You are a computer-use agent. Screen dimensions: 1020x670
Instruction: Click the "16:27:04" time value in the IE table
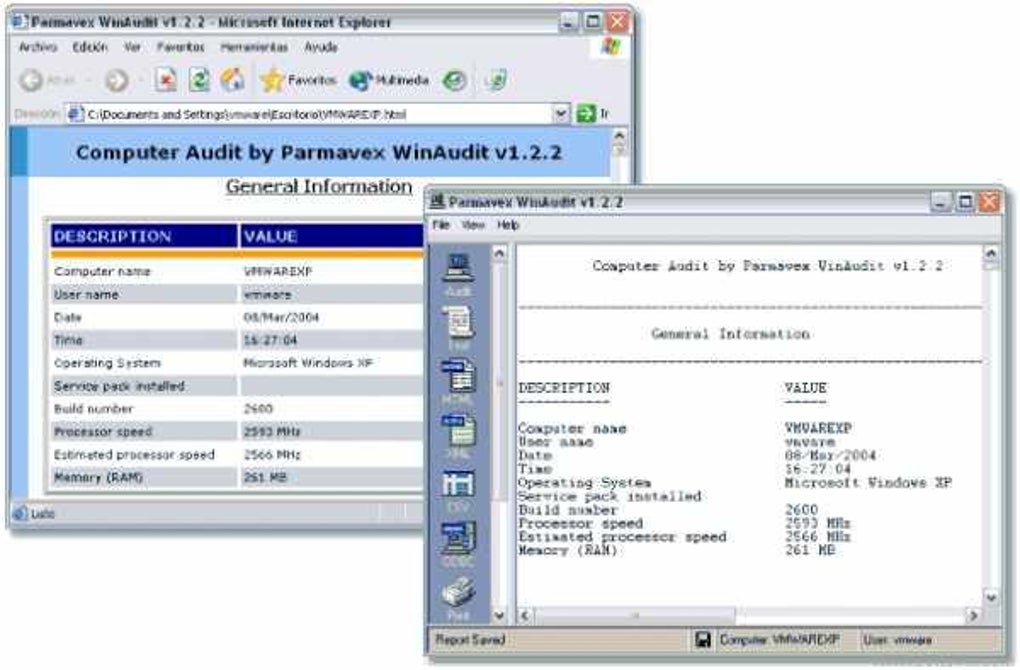pyautogui.click(x=270, y=340)
